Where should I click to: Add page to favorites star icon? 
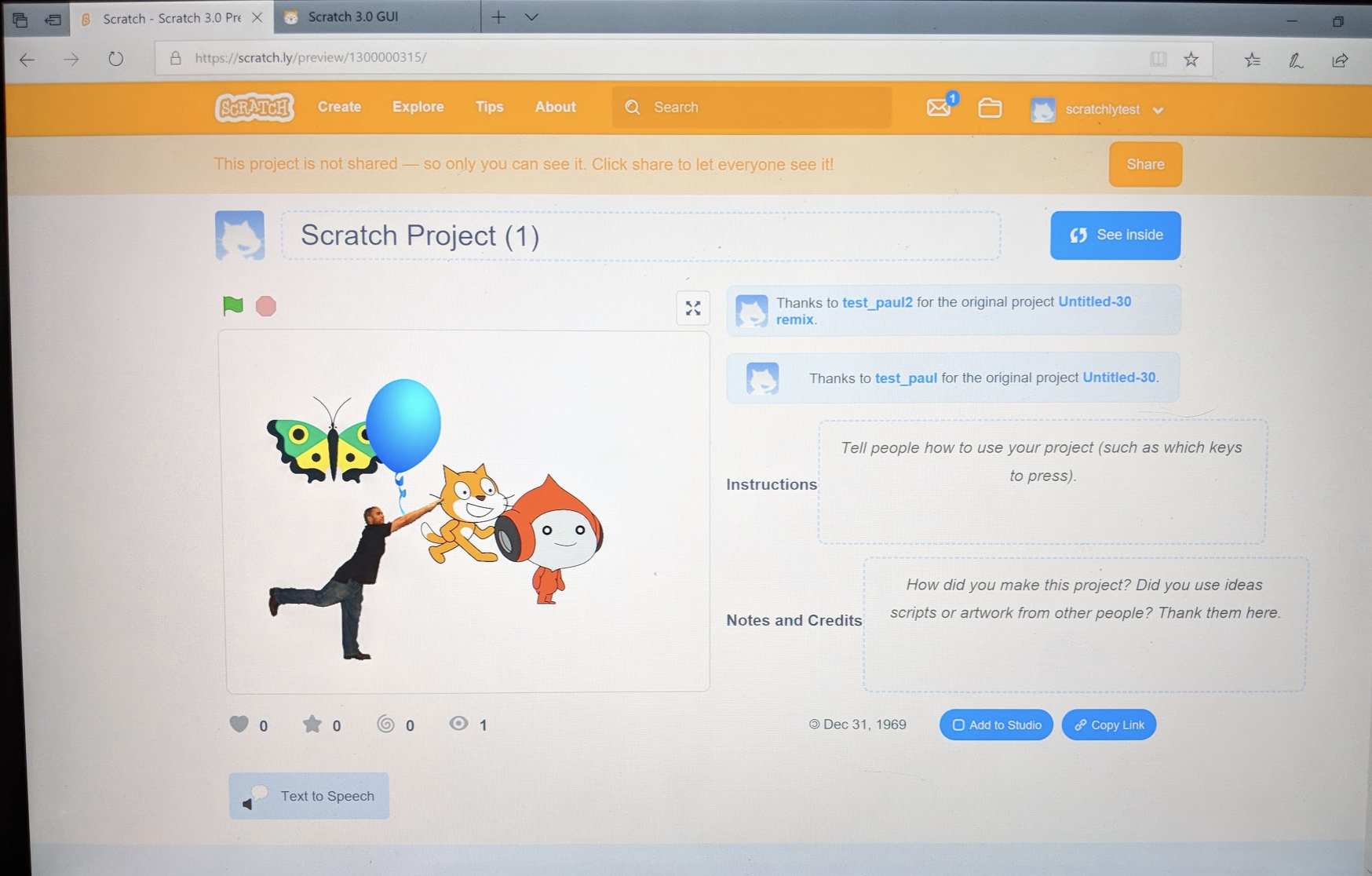1191,59
